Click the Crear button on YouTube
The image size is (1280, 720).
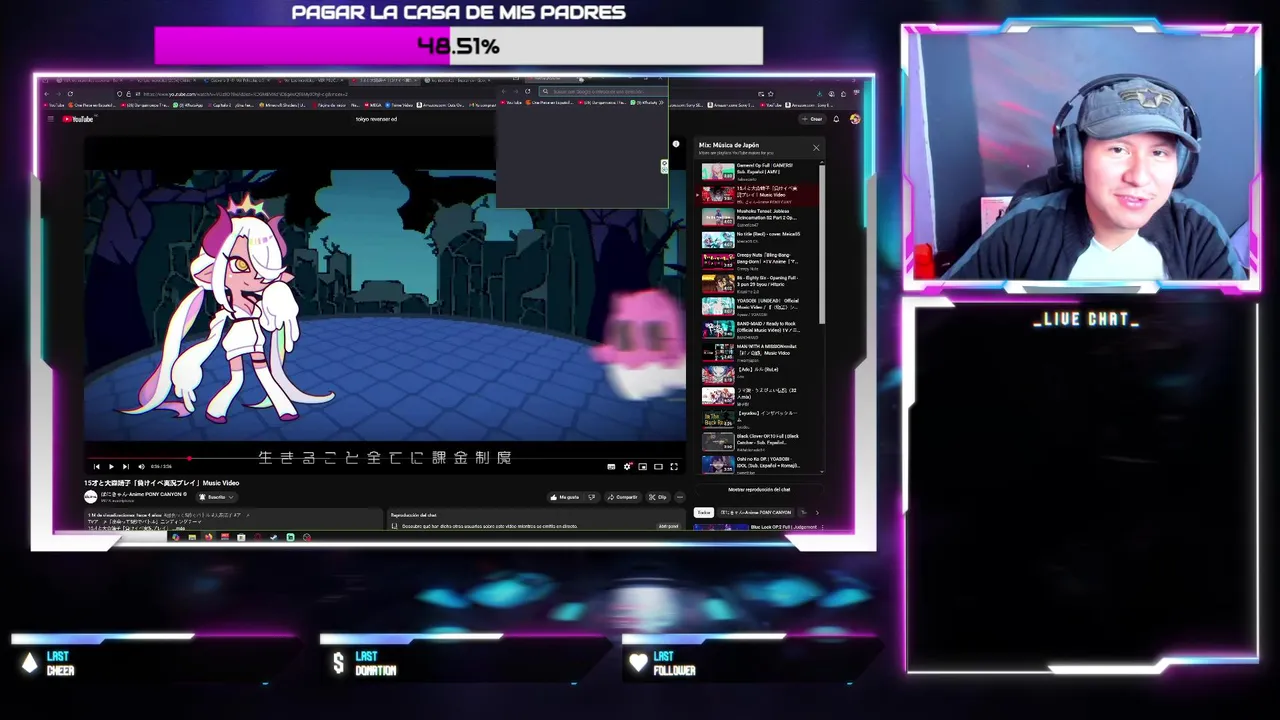point(811,119)
